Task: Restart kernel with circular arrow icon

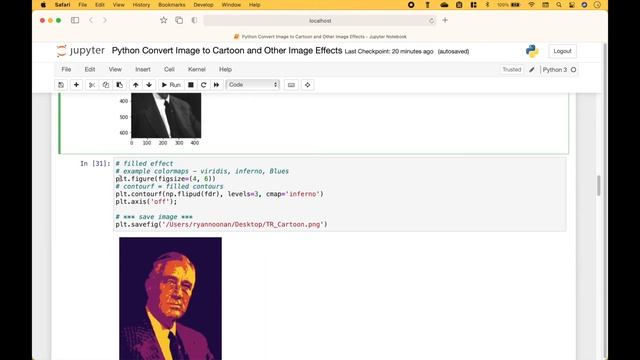Action: tap(204, 85)
